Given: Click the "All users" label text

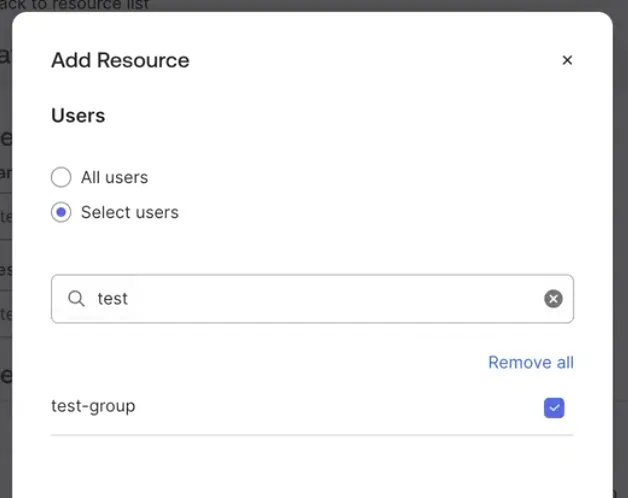Looking at the screenshot, I should [x=115, y=177].
